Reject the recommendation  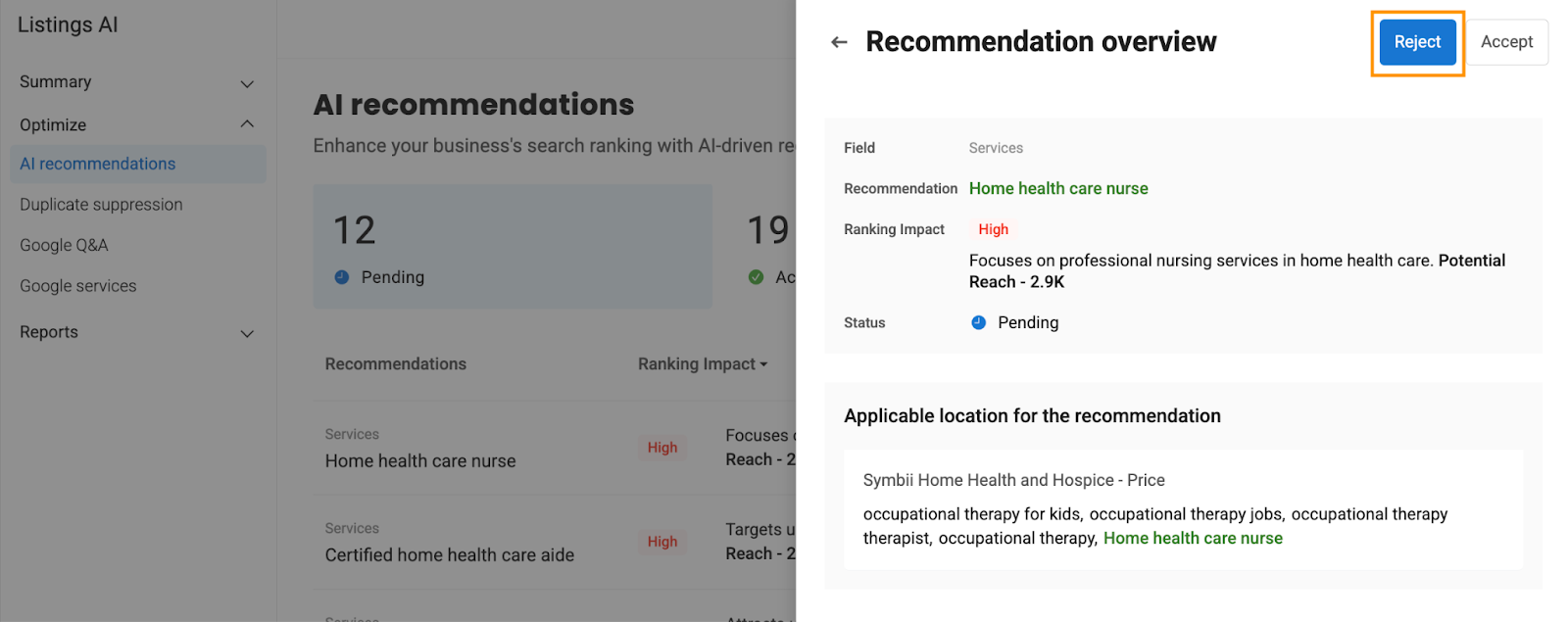click(1417, 42)
